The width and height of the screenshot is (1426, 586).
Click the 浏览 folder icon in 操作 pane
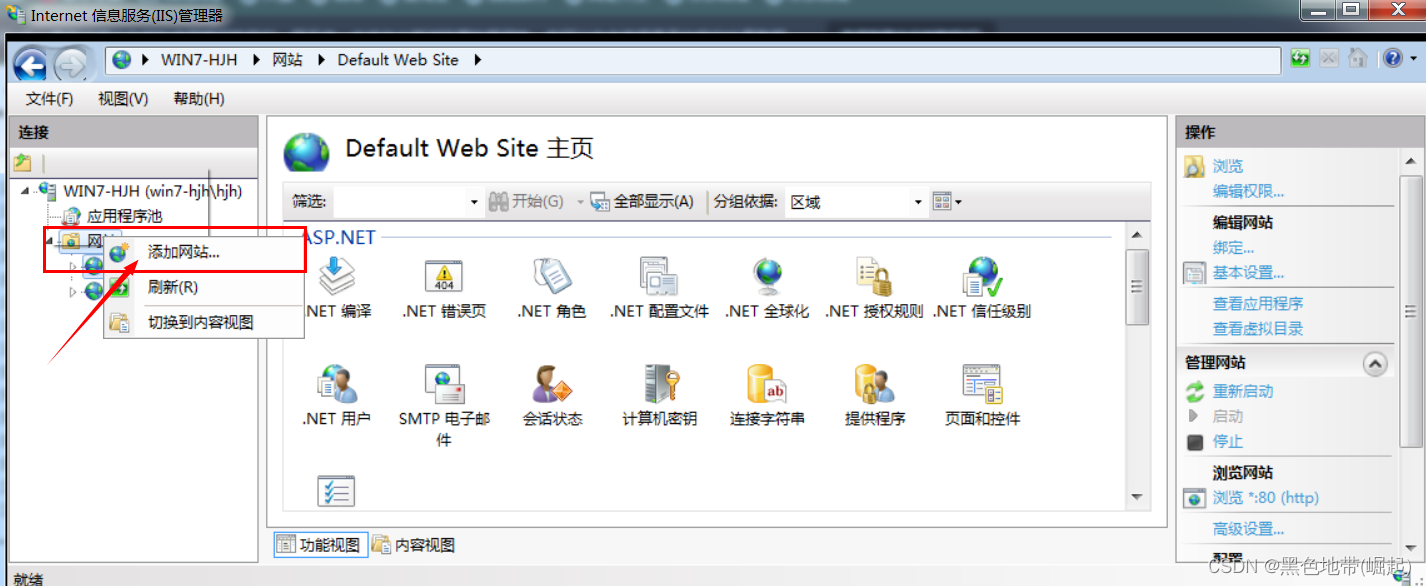pos(1194,166)
